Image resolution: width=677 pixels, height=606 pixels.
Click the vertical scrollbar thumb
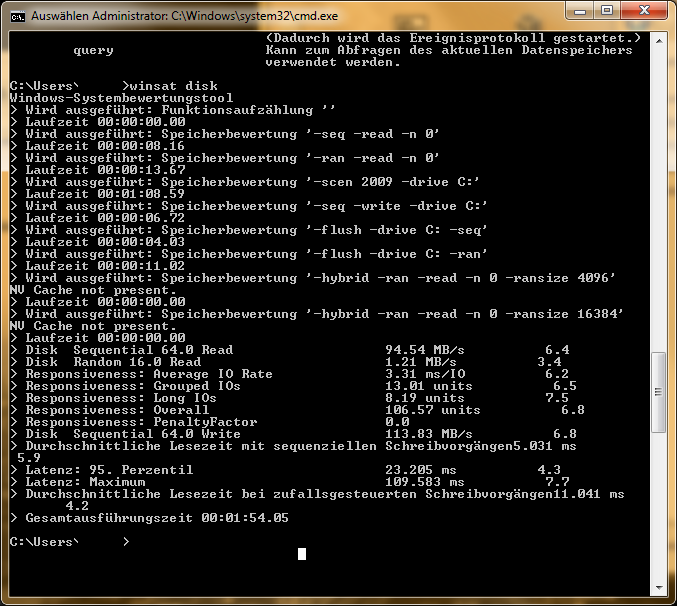[x=658, y=392]
